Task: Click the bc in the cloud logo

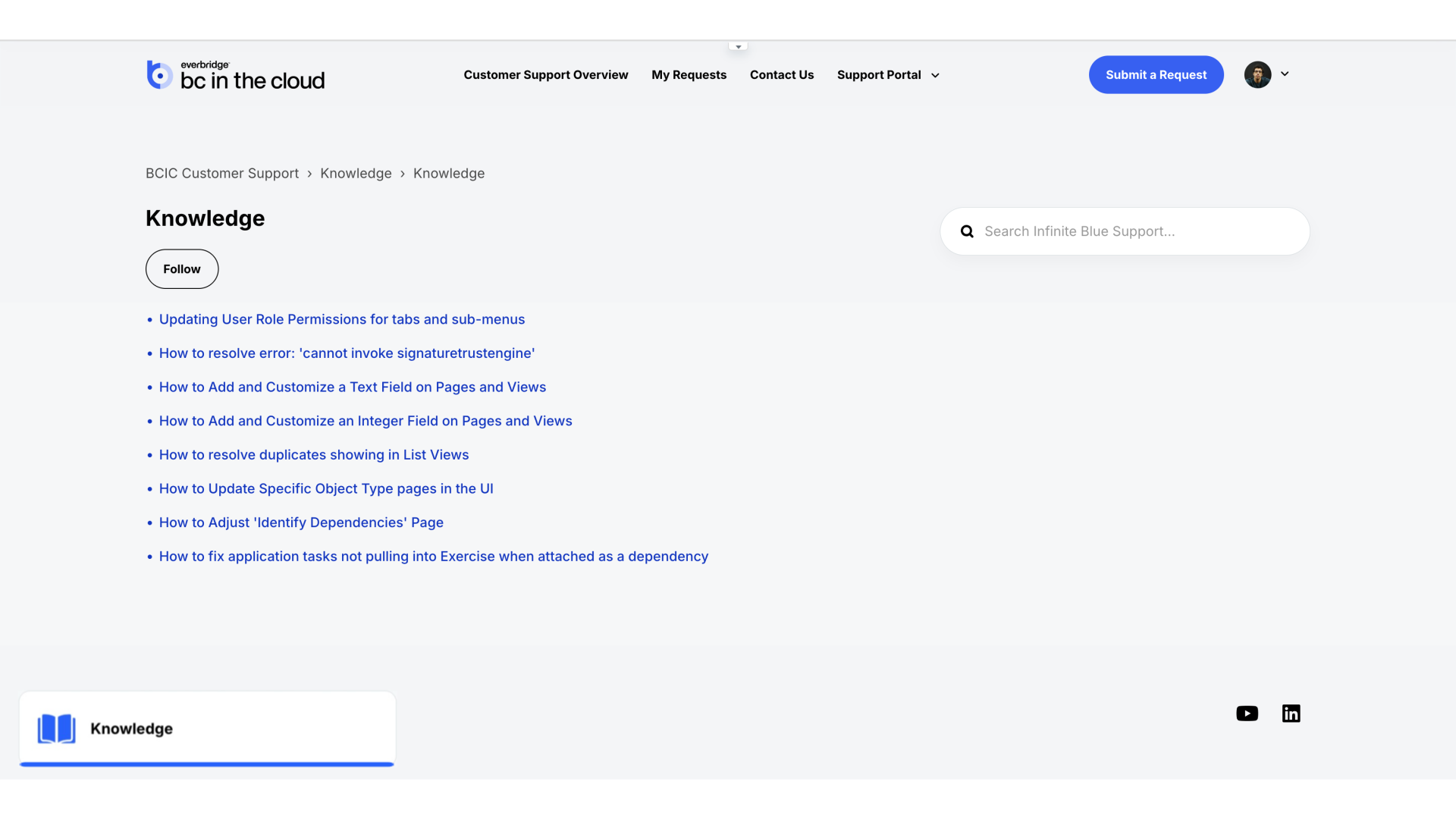Action: point(235,75)
